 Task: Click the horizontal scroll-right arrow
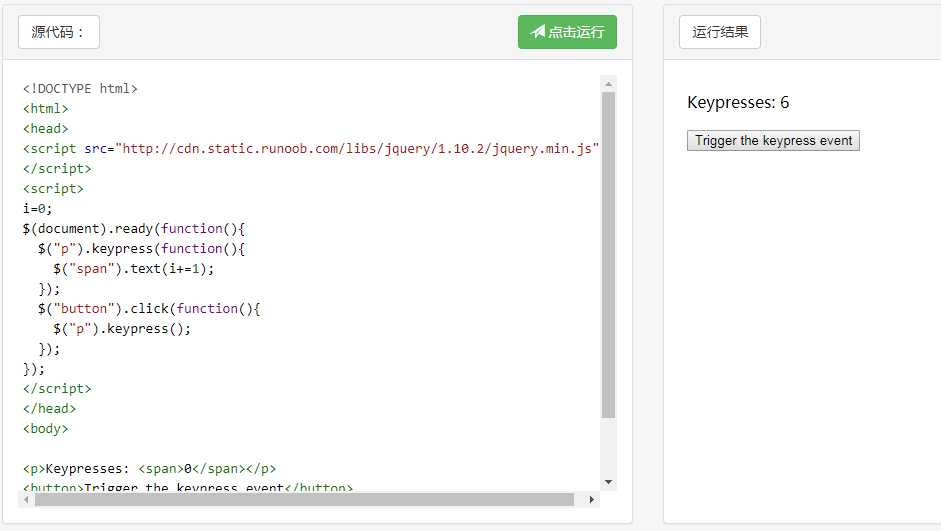tap(591, 499)
